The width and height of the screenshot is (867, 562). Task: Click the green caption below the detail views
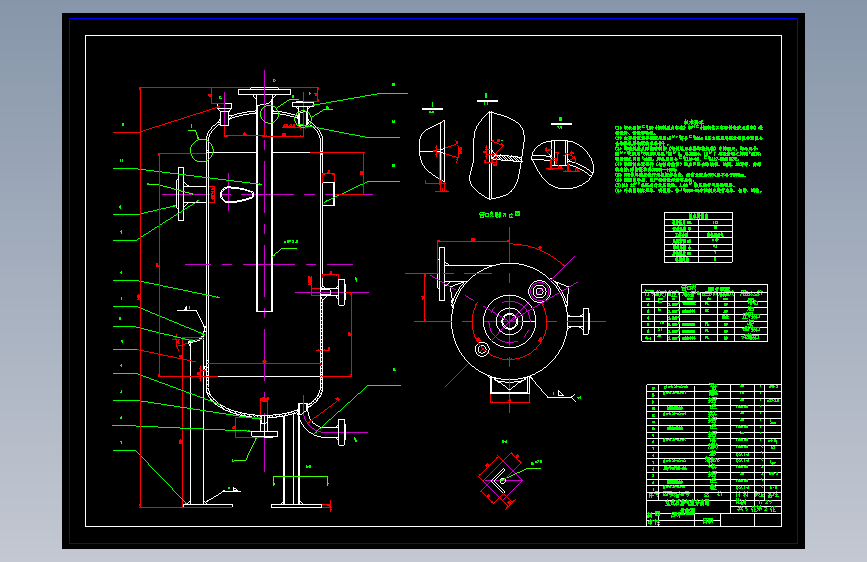click(499, 214)
